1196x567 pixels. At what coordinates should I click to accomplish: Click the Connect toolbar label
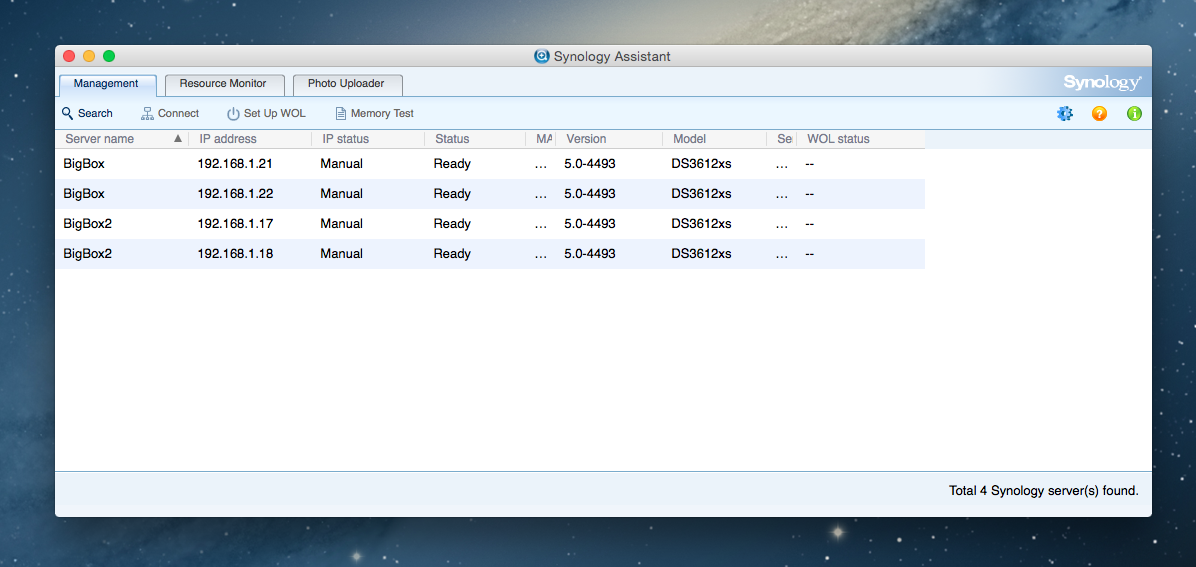point(178,114)
